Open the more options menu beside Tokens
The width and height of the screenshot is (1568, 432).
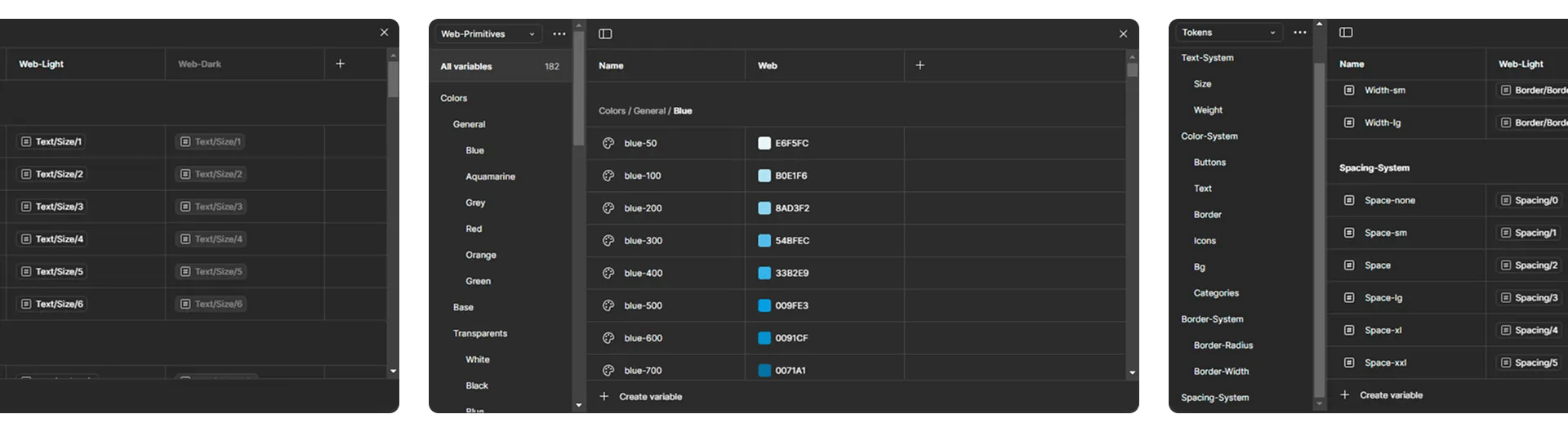[1300, 32]
